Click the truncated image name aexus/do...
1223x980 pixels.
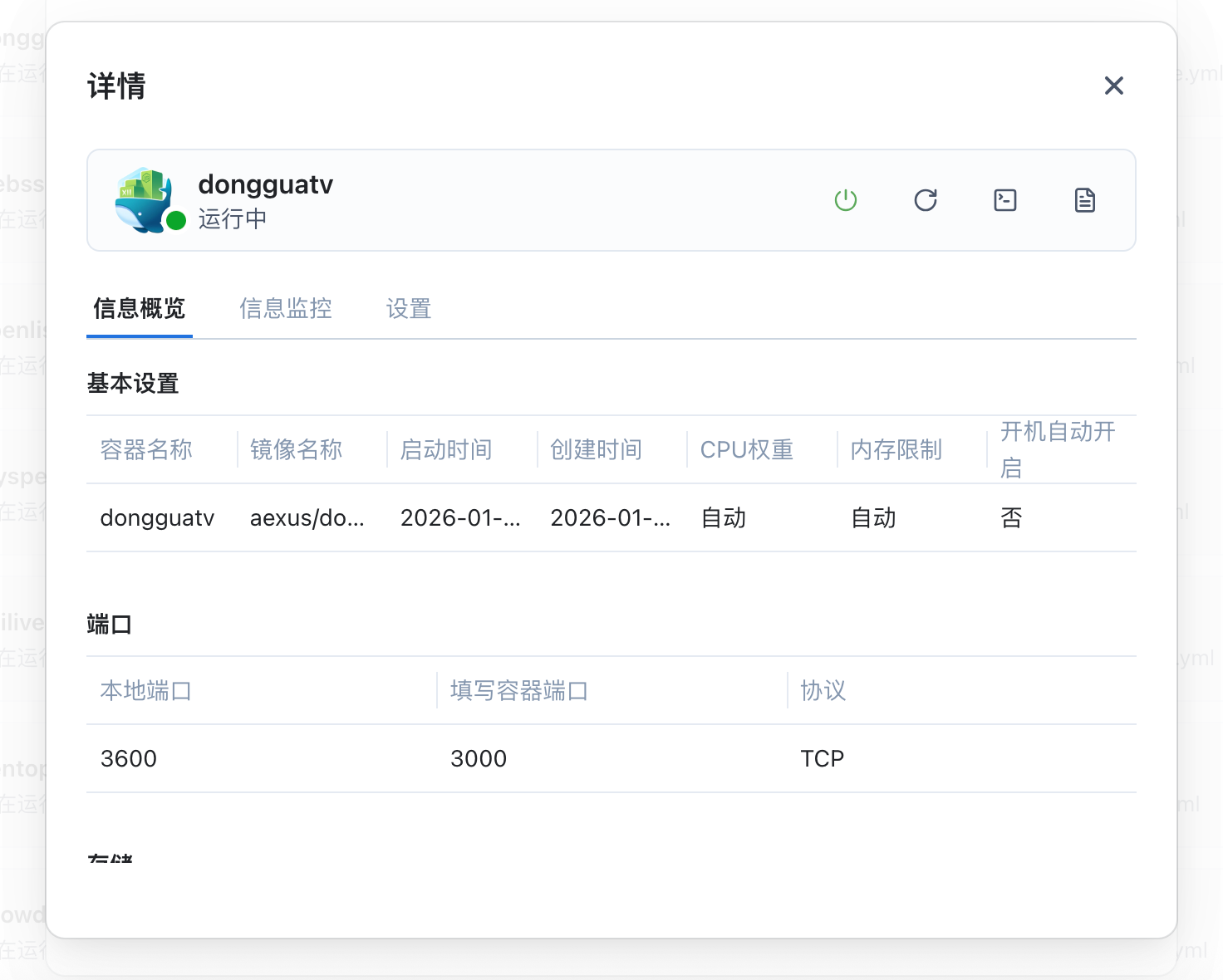[x=307, y=518]
